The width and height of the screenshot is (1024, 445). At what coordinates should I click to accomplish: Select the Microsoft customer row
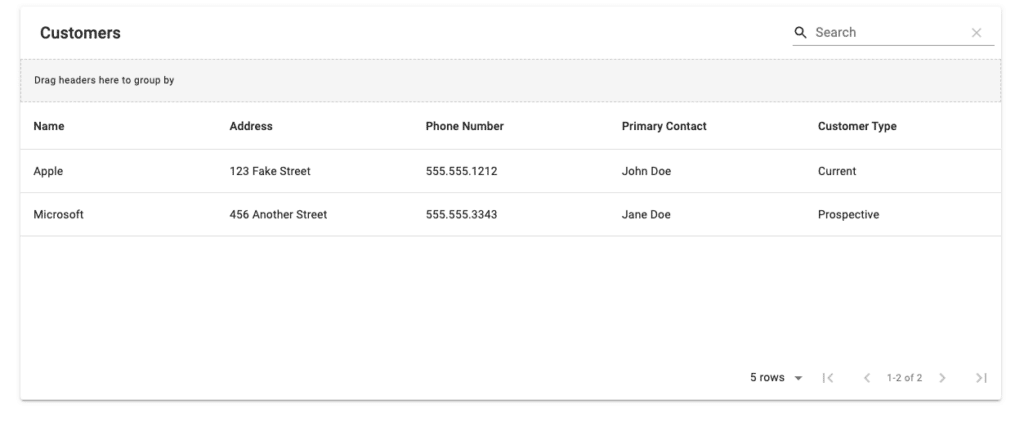click(x=511, y=214)
